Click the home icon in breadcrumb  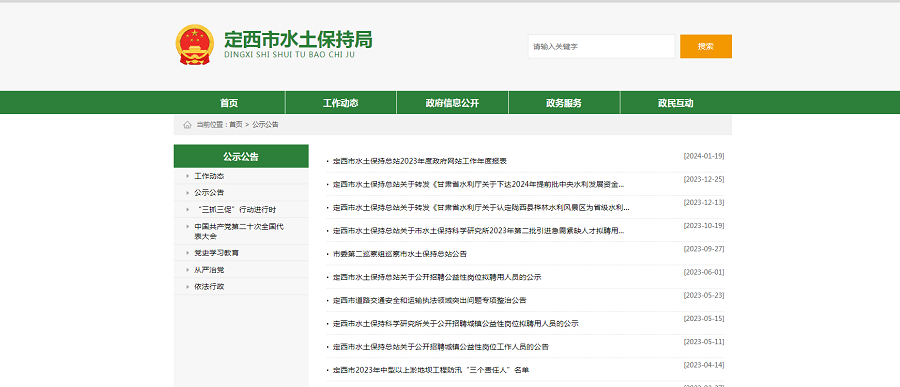(187, 125)
